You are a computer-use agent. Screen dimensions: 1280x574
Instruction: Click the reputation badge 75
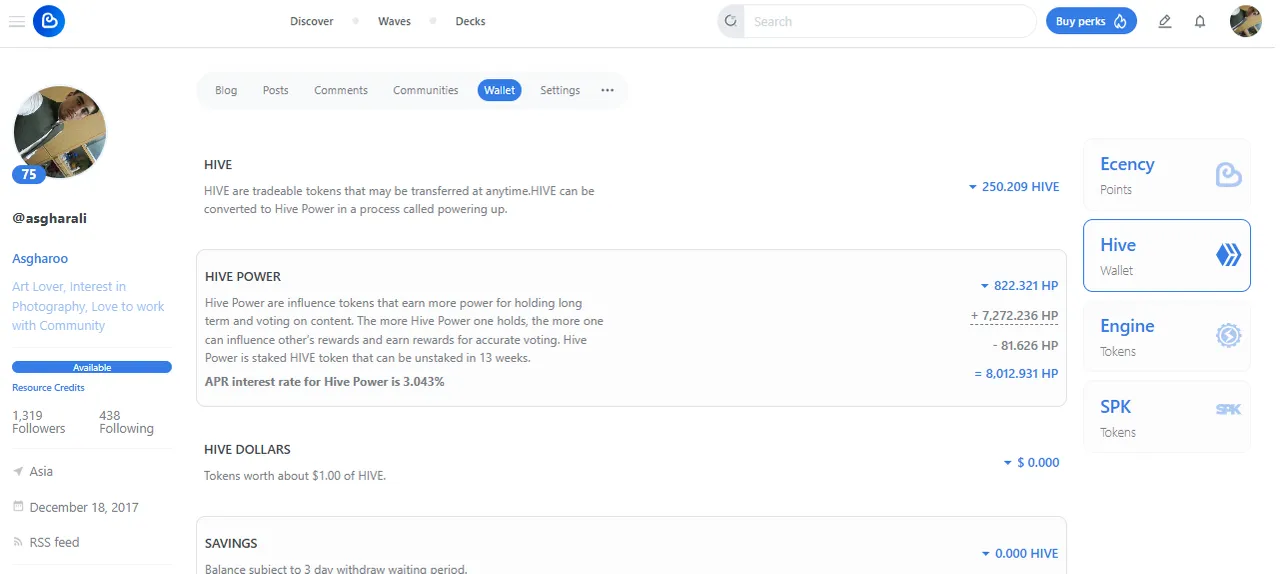point(29,174)
